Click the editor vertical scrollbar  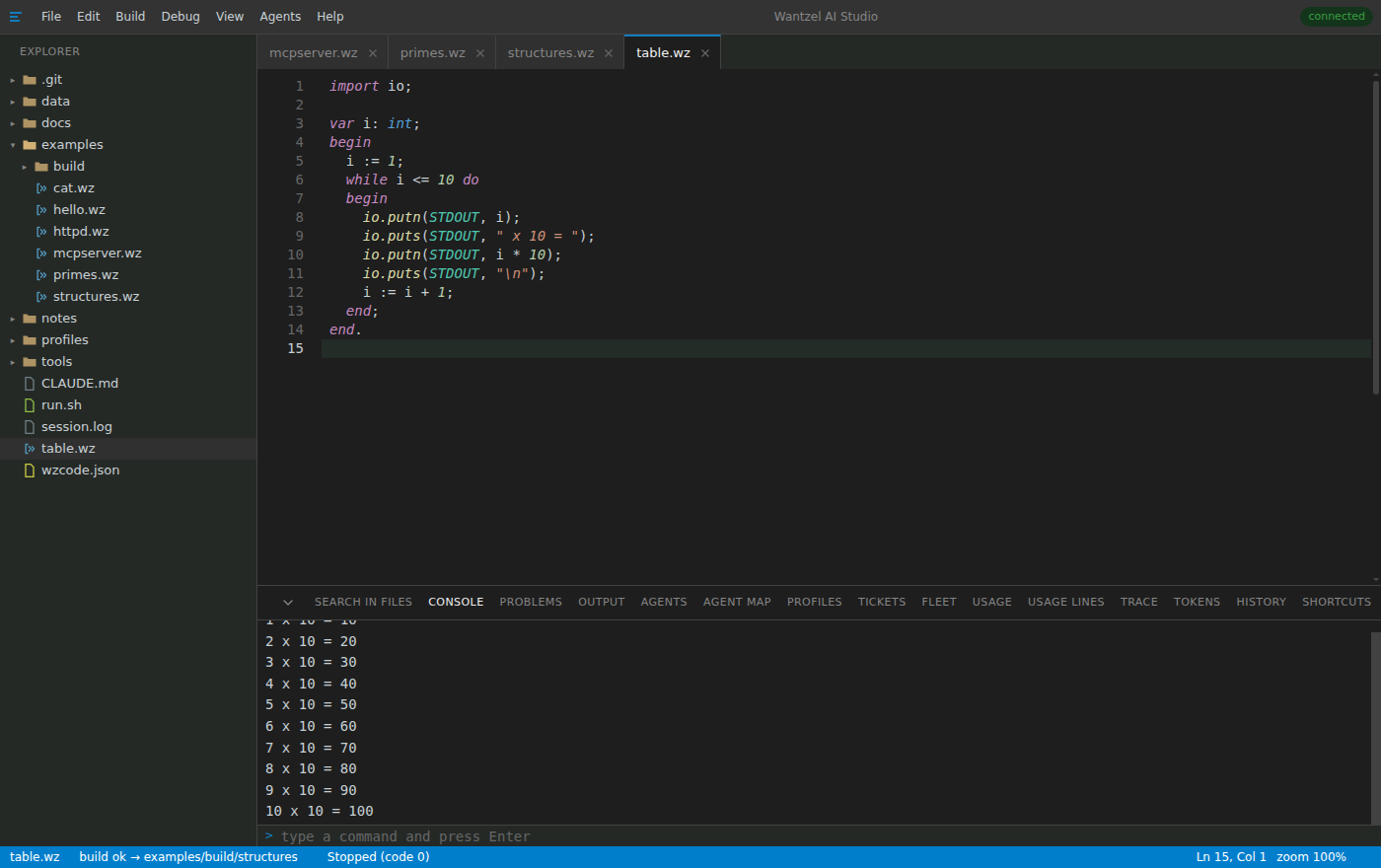pos(1376,237)
